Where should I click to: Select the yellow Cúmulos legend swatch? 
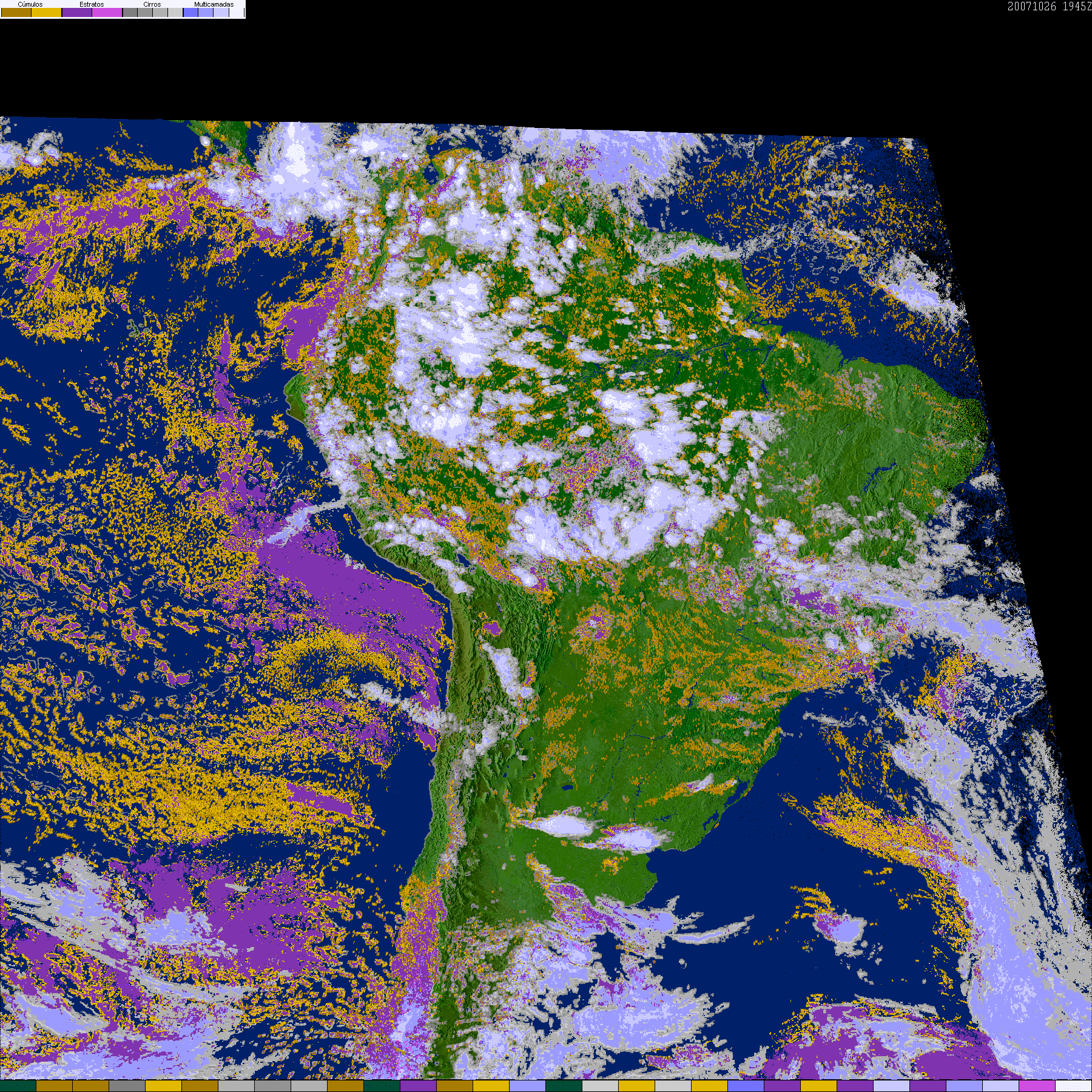(47, 12)
